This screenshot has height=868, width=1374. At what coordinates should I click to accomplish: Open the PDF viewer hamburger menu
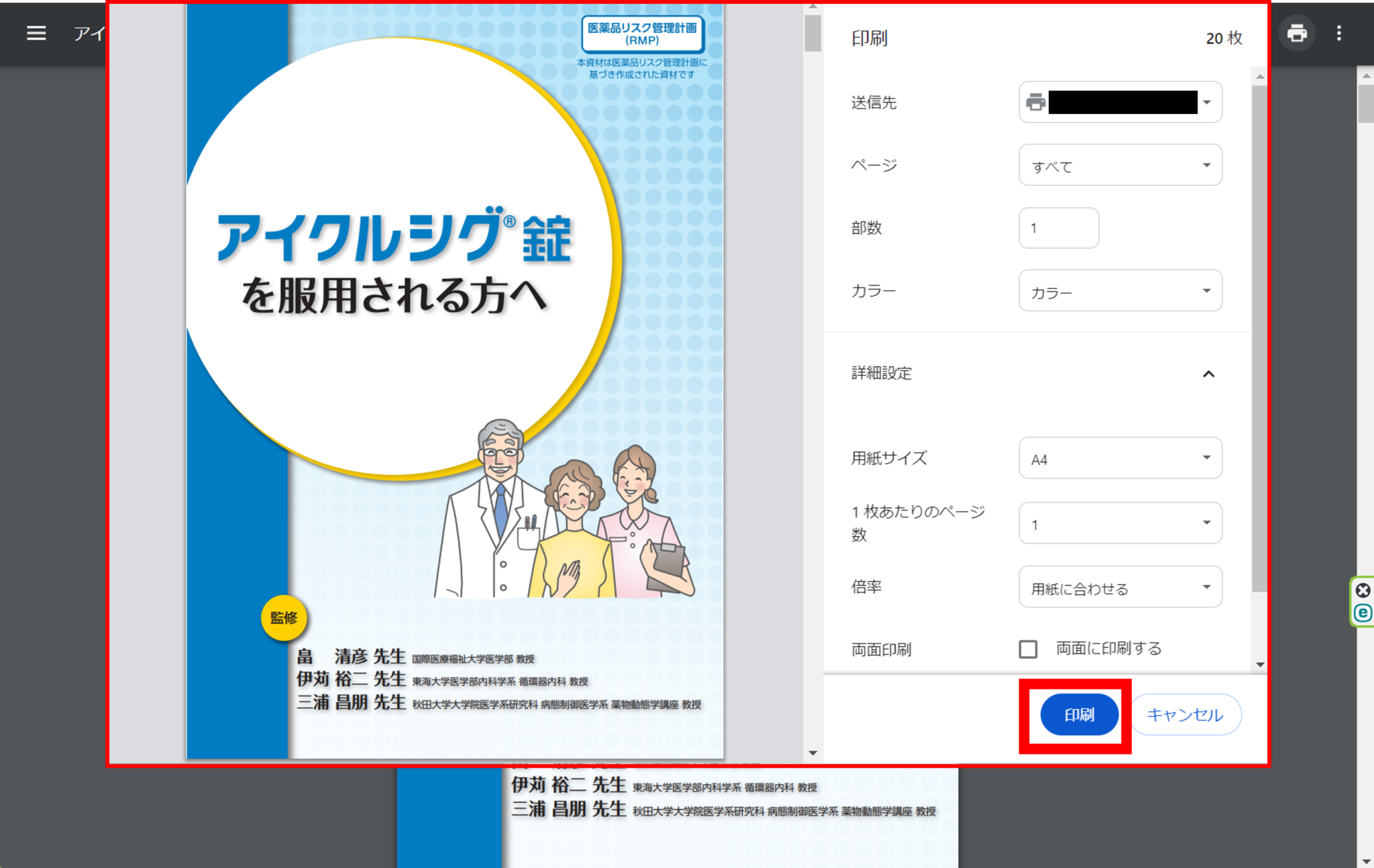(x=36, y=33)
